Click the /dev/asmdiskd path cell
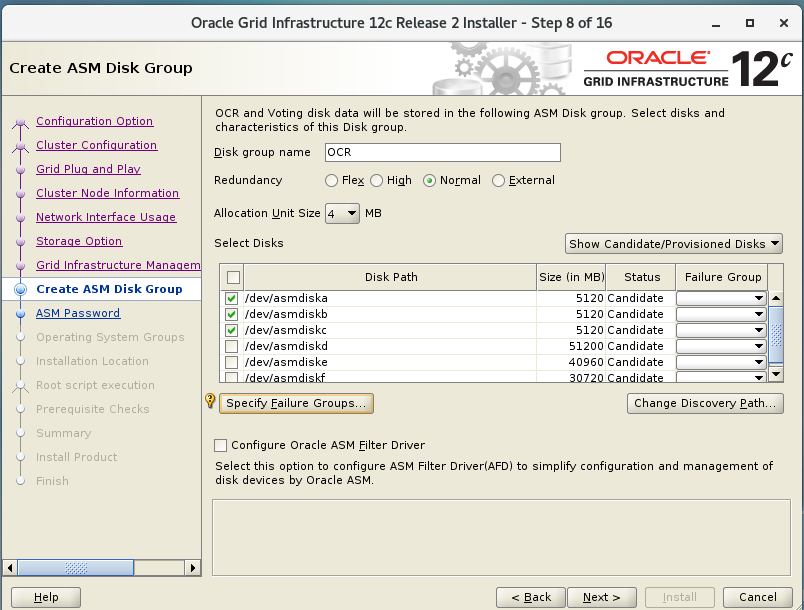This screenshot has height=610, width=804. tap(390, 346)
